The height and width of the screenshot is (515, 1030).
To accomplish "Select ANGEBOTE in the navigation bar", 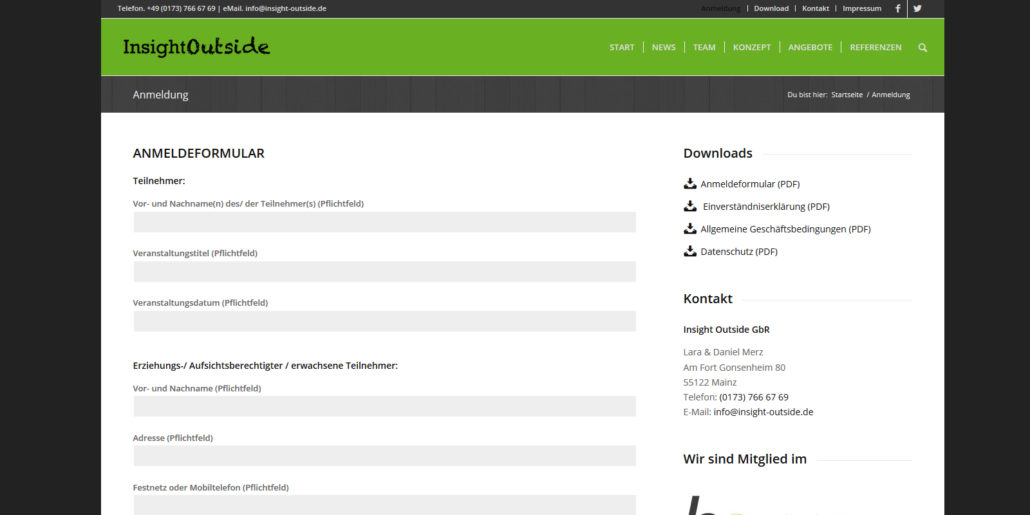I will coord(810,47).
